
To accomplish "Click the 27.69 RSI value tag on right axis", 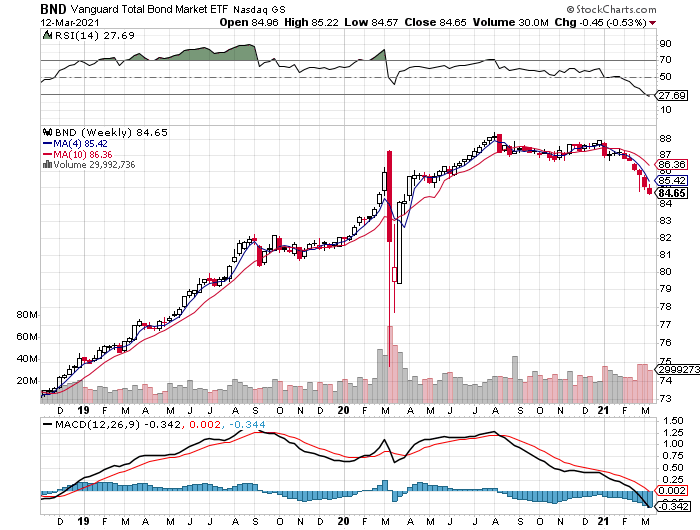I will tap(672, 96).
